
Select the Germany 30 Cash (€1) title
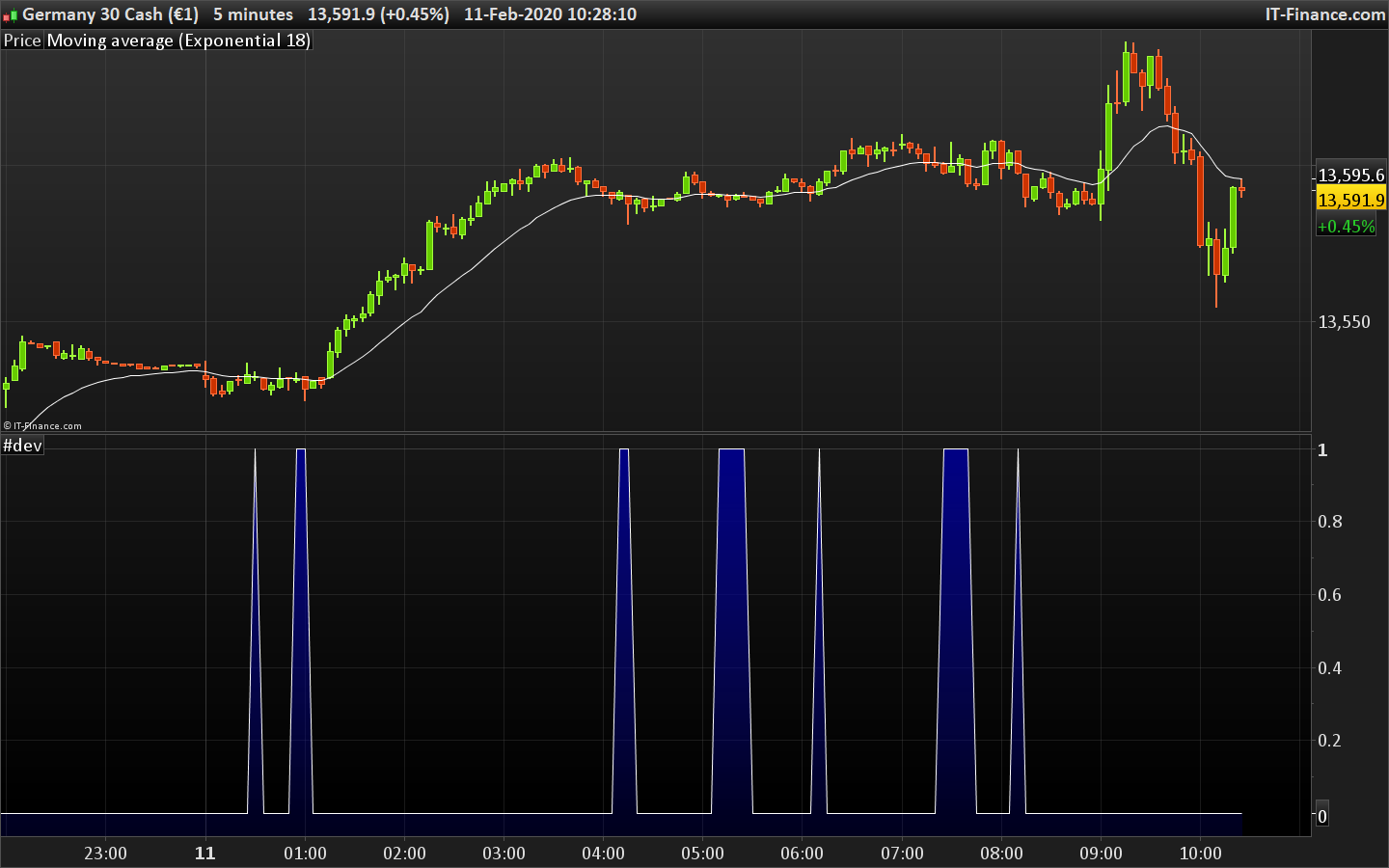110,14
